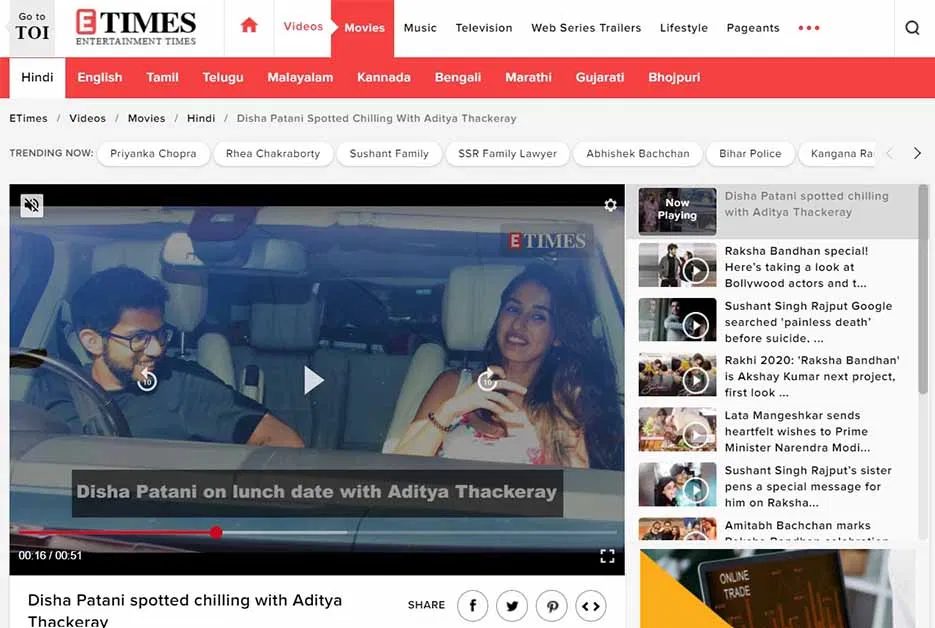Switch to Bhojpuri language tab
The height and width of the screenshot is (628, 935).
click(674, 78)
